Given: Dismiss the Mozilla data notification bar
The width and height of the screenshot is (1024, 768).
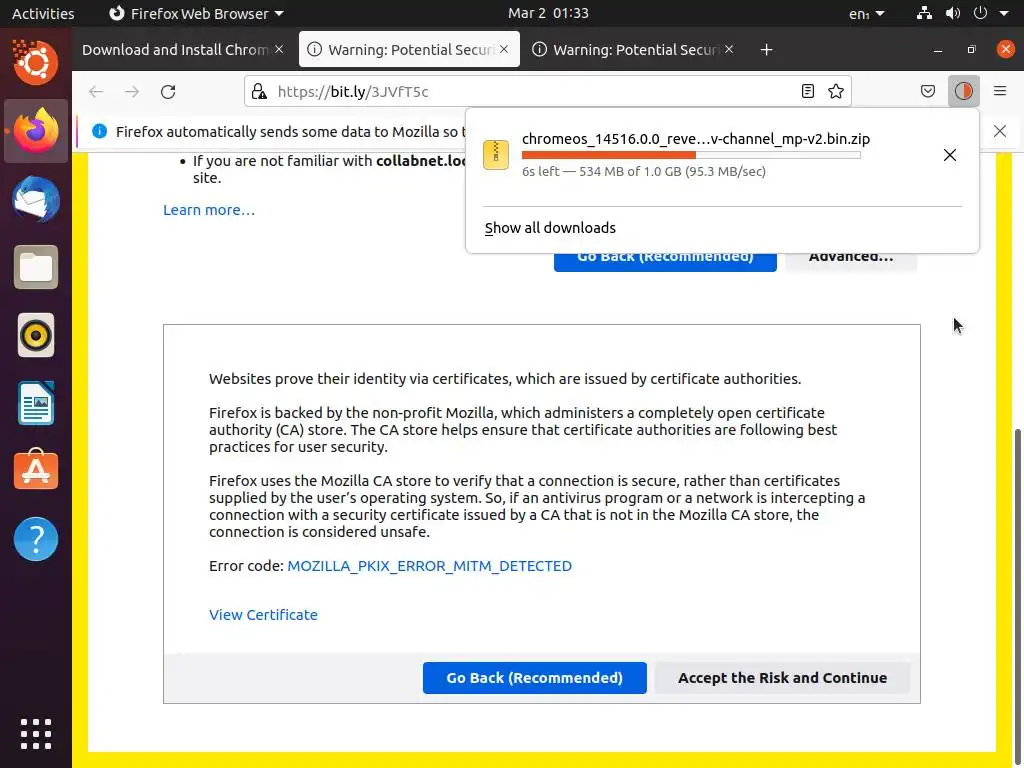Looking at the screenshot, I should (x=1000, y=131).
